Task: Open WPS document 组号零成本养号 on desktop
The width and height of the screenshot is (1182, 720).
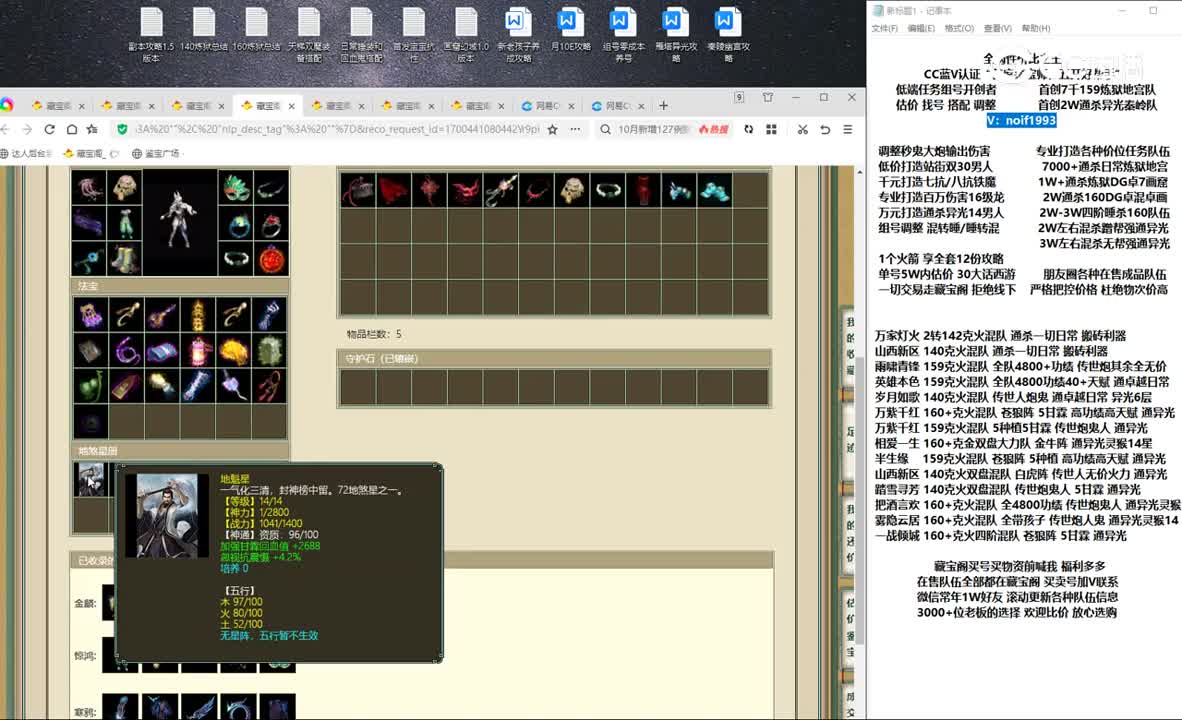Action: pyautogui.click(x=623, y=35)
